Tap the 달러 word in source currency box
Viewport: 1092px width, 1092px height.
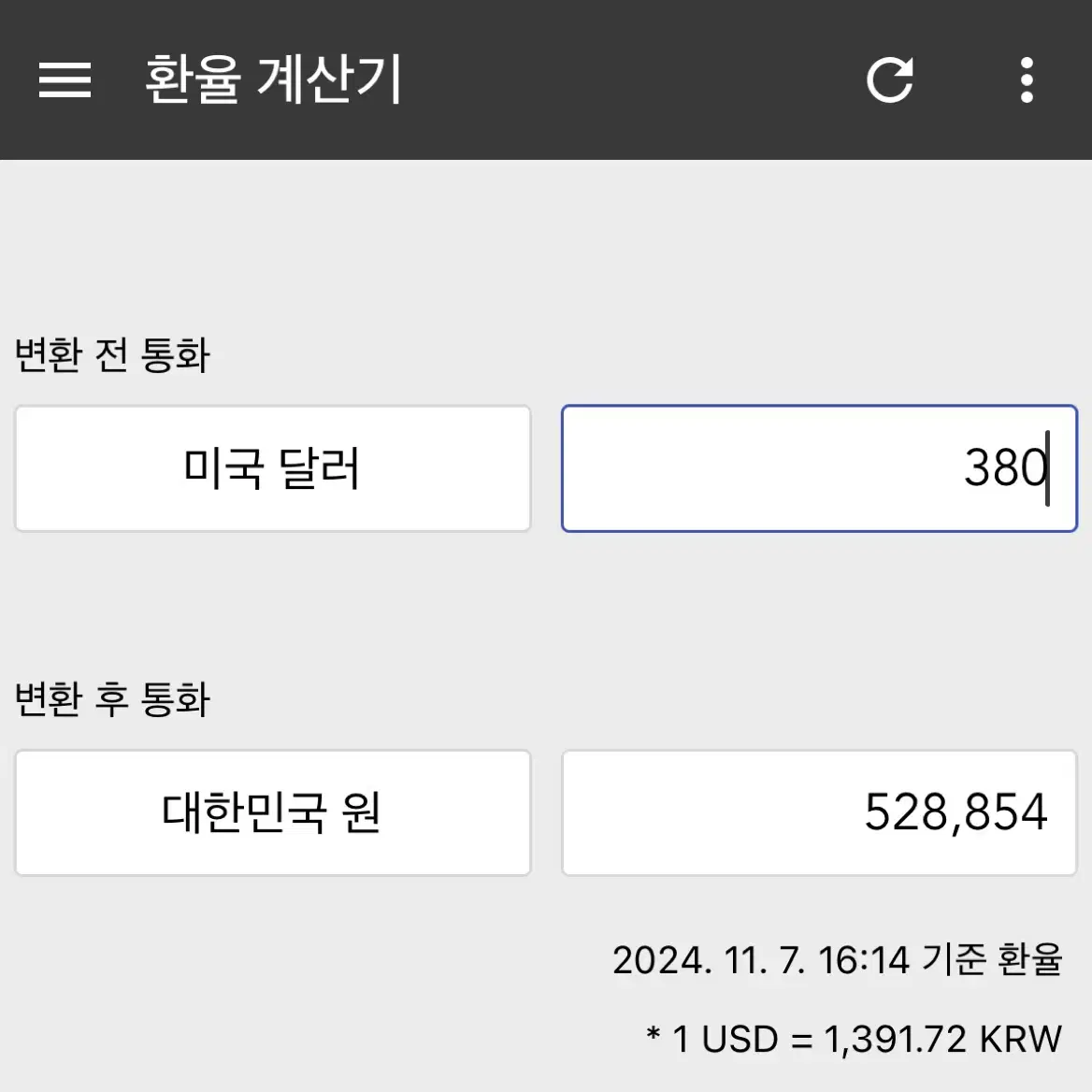click(x=319, y=468)
